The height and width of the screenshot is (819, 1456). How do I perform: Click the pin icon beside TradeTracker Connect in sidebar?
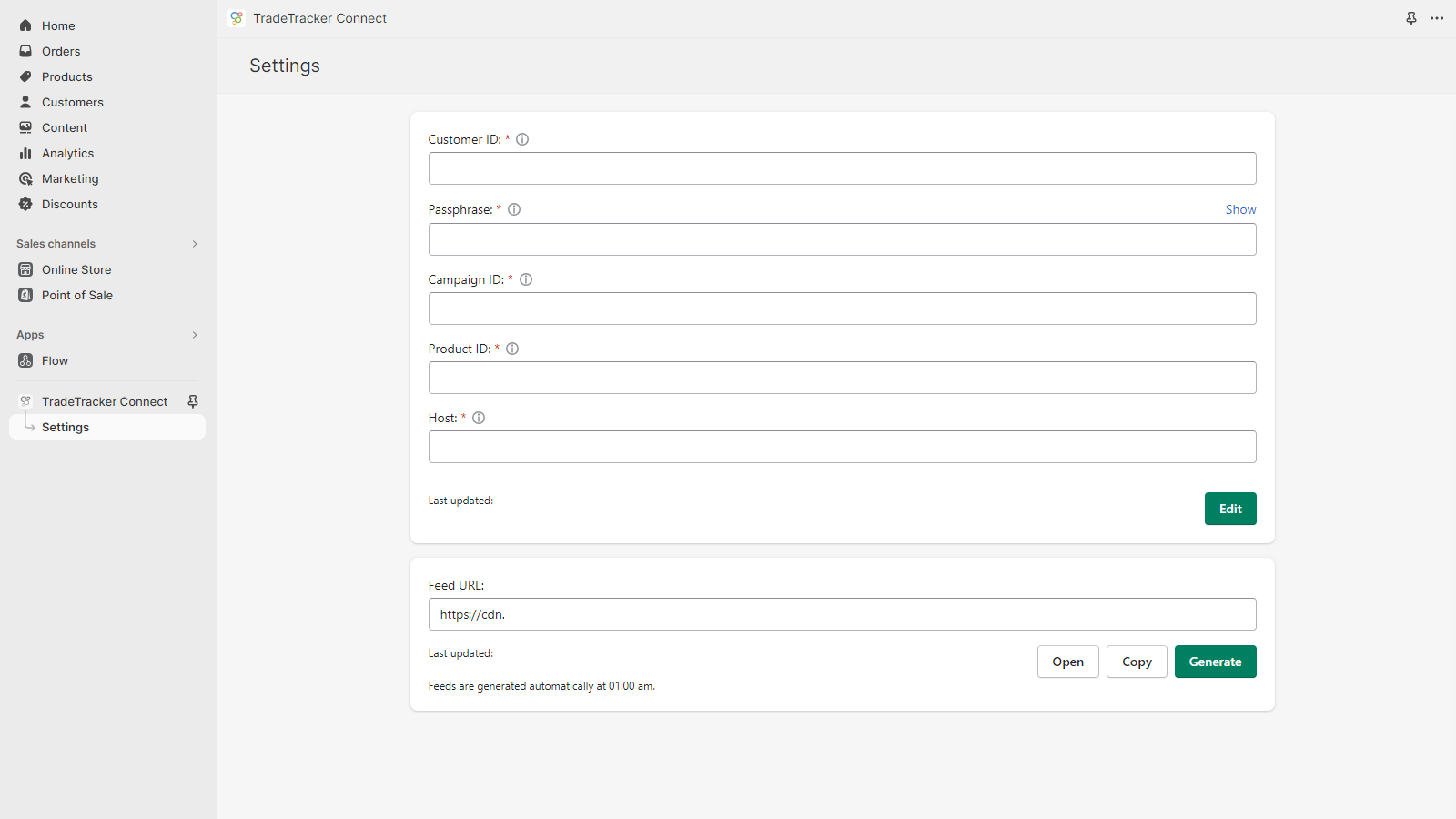tap(193, 401)
